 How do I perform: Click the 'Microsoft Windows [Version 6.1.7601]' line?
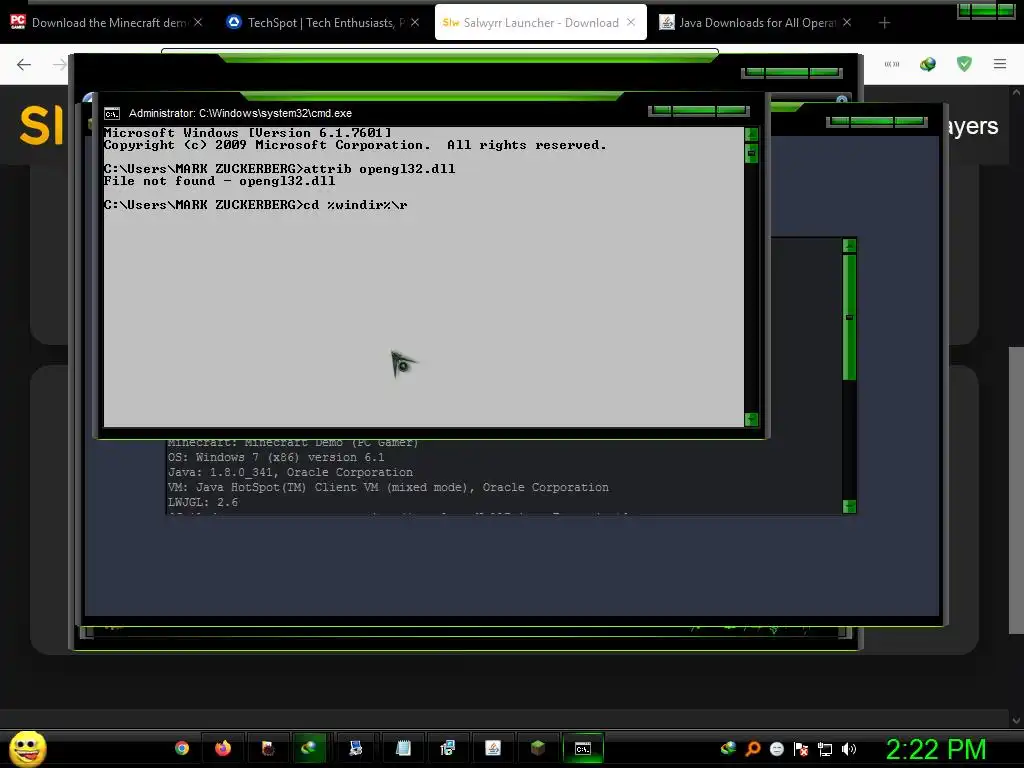[248, 133]
